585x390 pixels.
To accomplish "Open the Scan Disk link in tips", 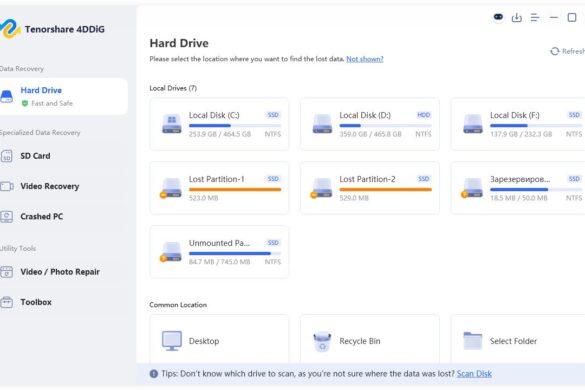I will click(474, 374).
